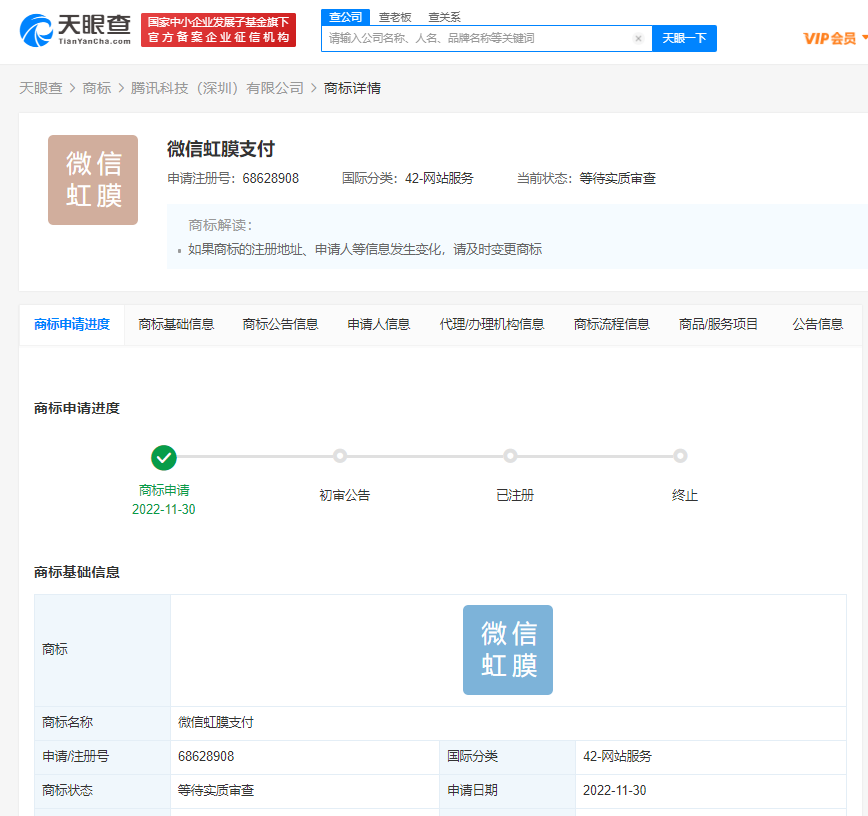Open the VIP会员 menu

[x=834, y=39]
